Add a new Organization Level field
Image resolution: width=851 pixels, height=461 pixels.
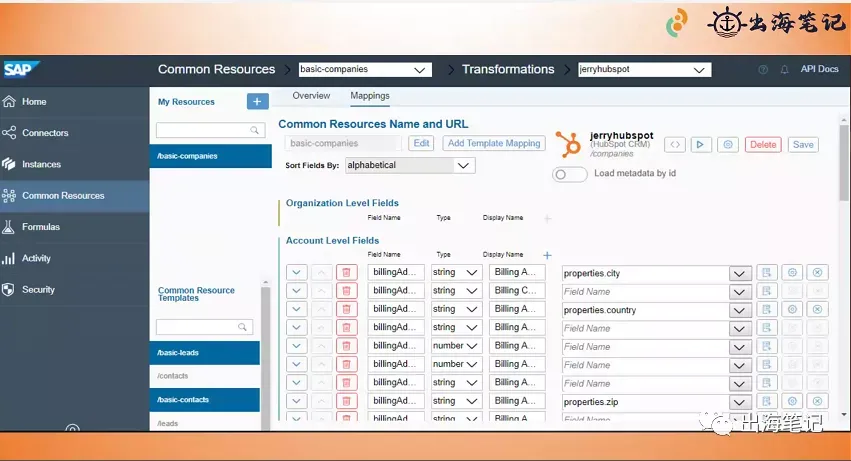coord(547,218)
